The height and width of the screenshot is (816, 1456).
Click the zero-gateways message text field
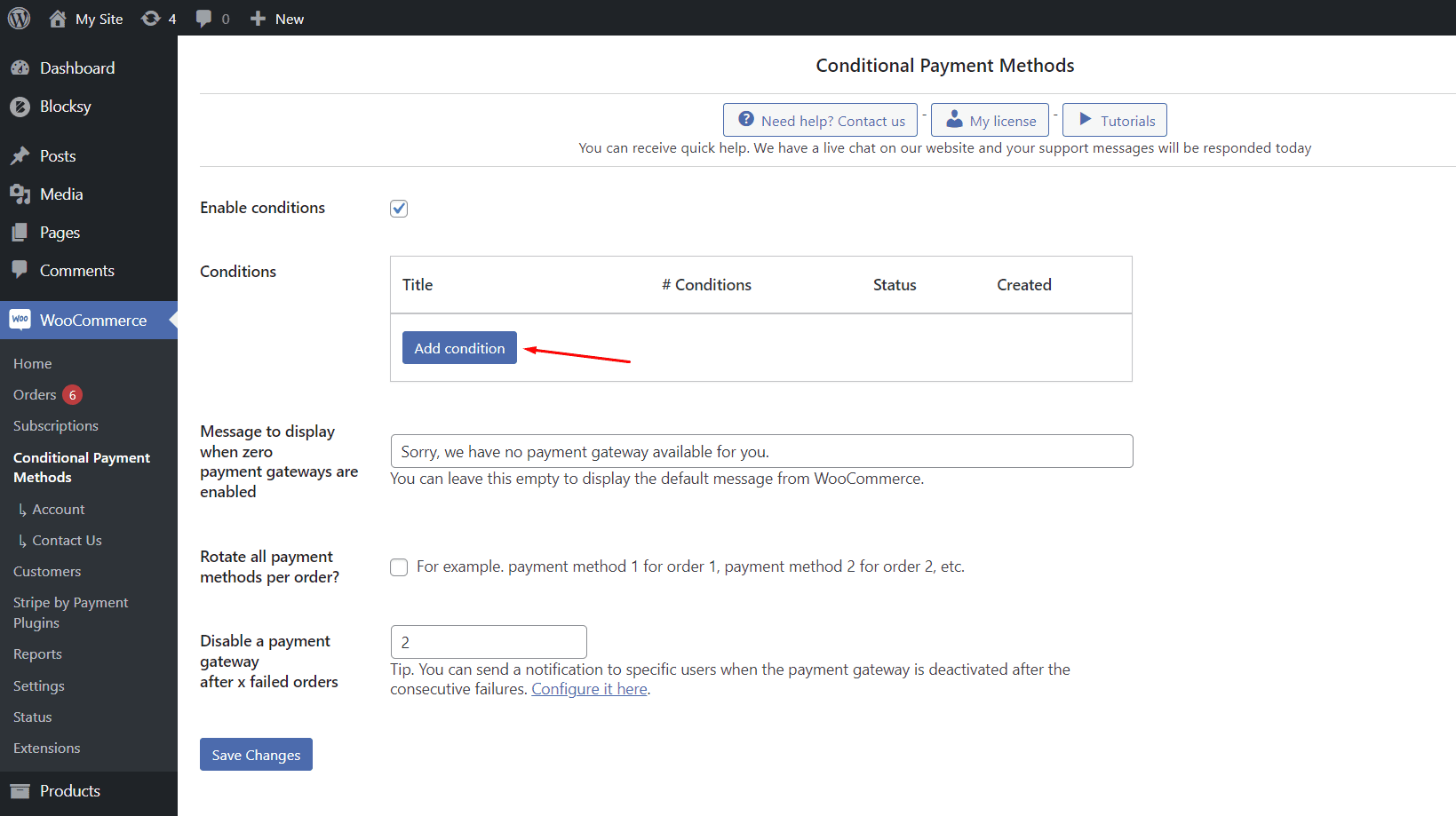click(x=761, y=451)
